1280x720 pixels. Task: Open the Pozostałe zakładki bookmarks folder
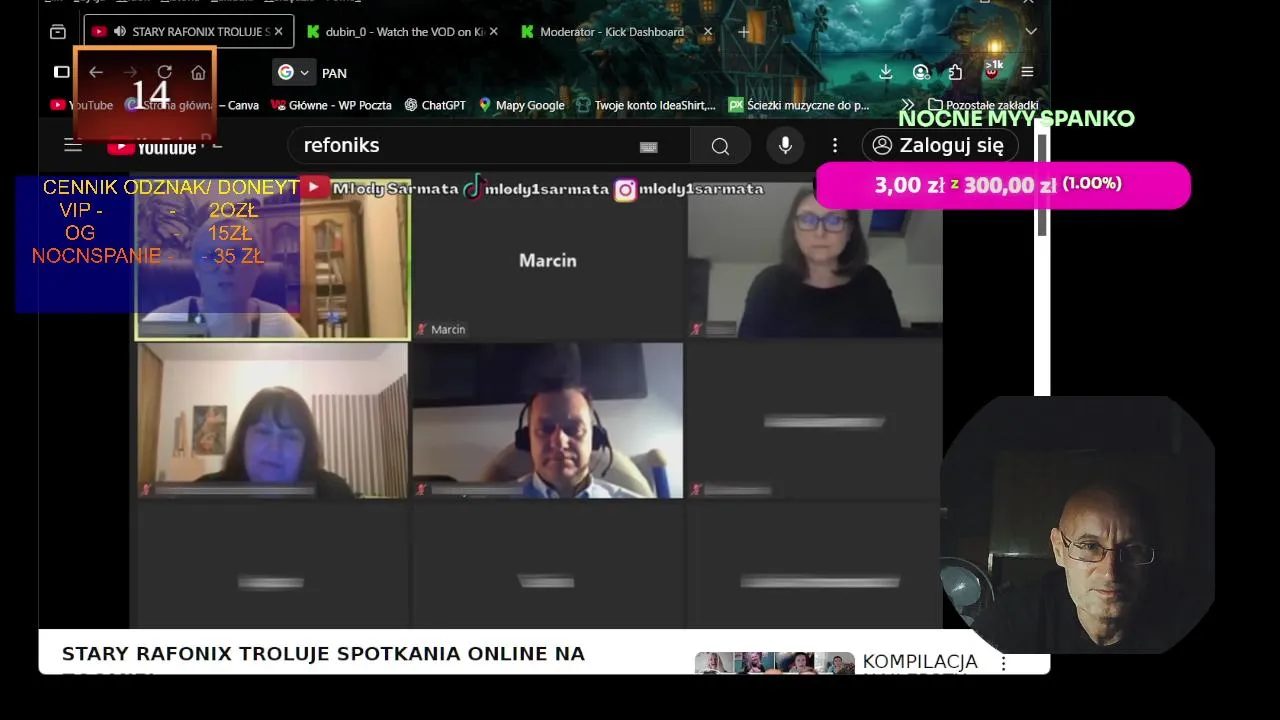pos(983,105)
